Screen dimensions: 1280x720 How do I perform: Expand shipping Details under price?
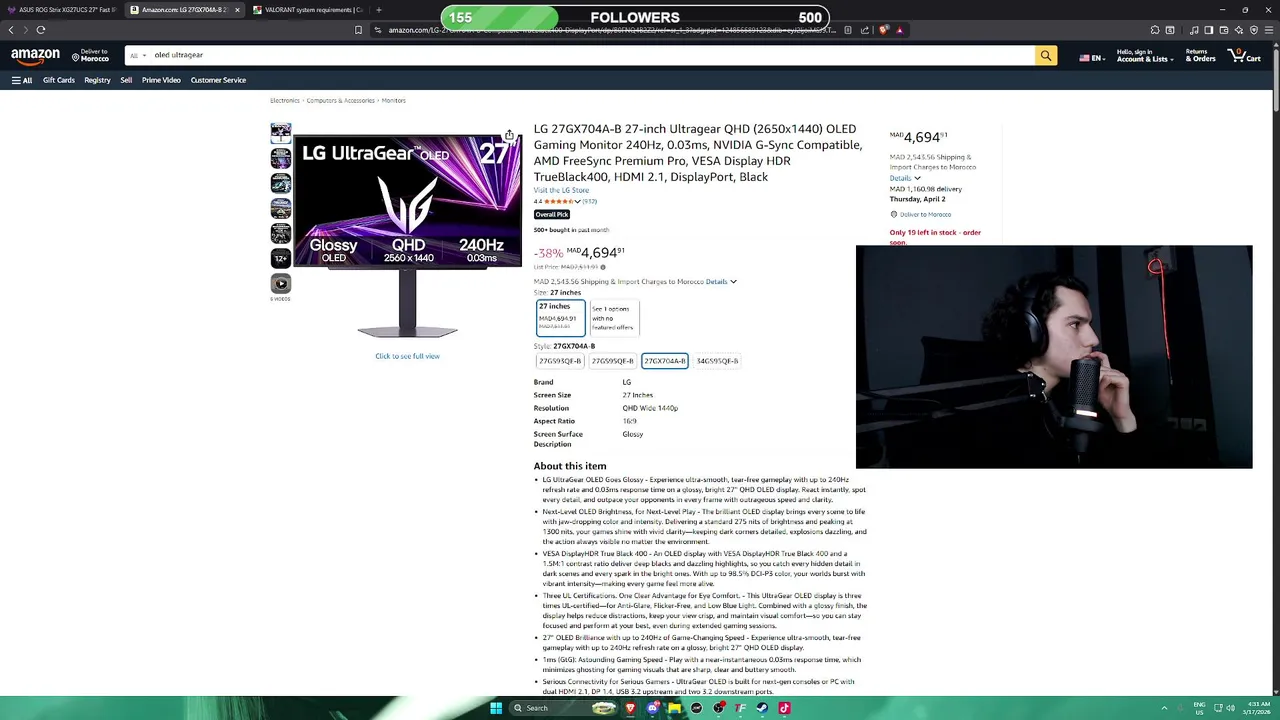point(721,282)
